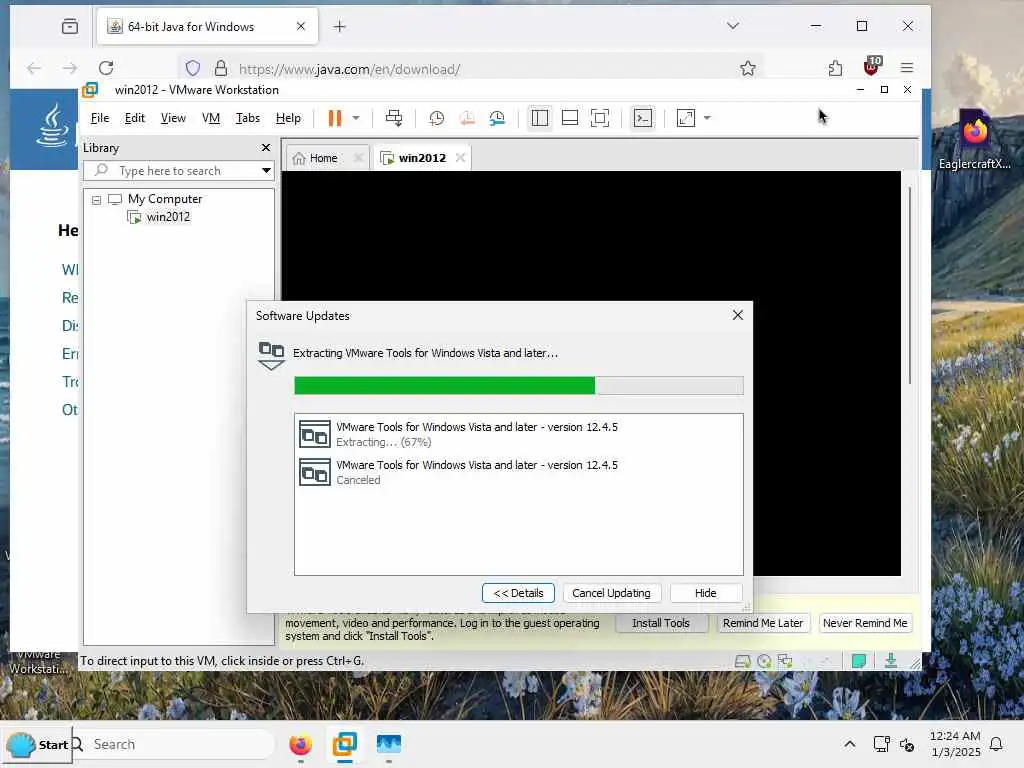1024x768 pixels.
Task: Click Install Tools in the reminder bar
Action: tap(661, 623)
